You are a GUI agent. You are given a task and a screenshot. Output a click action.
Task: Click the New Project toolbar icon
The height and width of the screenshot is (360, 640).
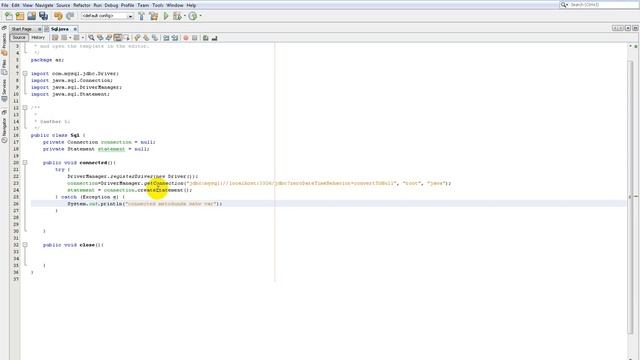[x=20, y=16]
